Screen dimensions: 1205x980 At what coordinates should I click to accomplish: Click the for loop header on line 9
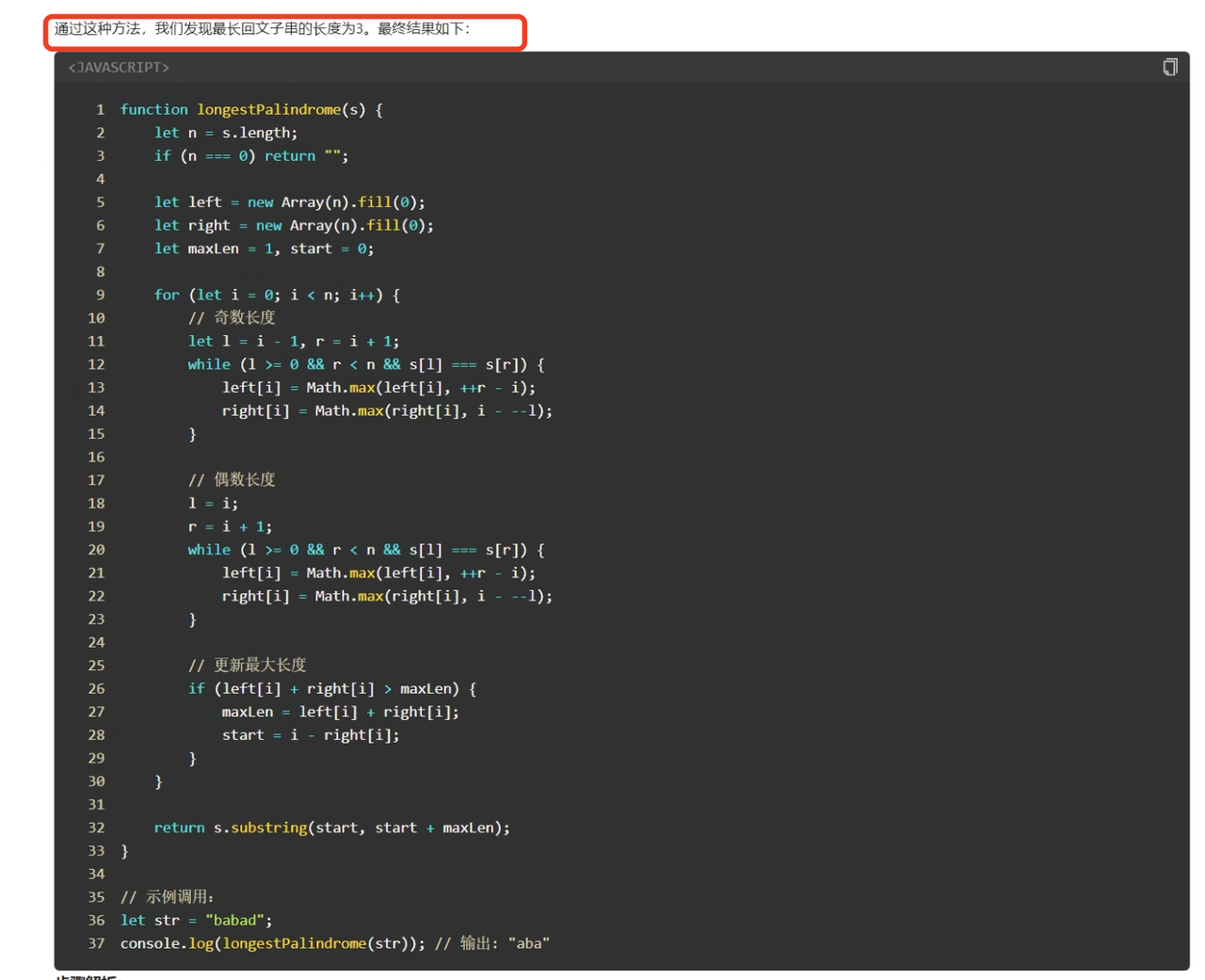pos(278,295)
